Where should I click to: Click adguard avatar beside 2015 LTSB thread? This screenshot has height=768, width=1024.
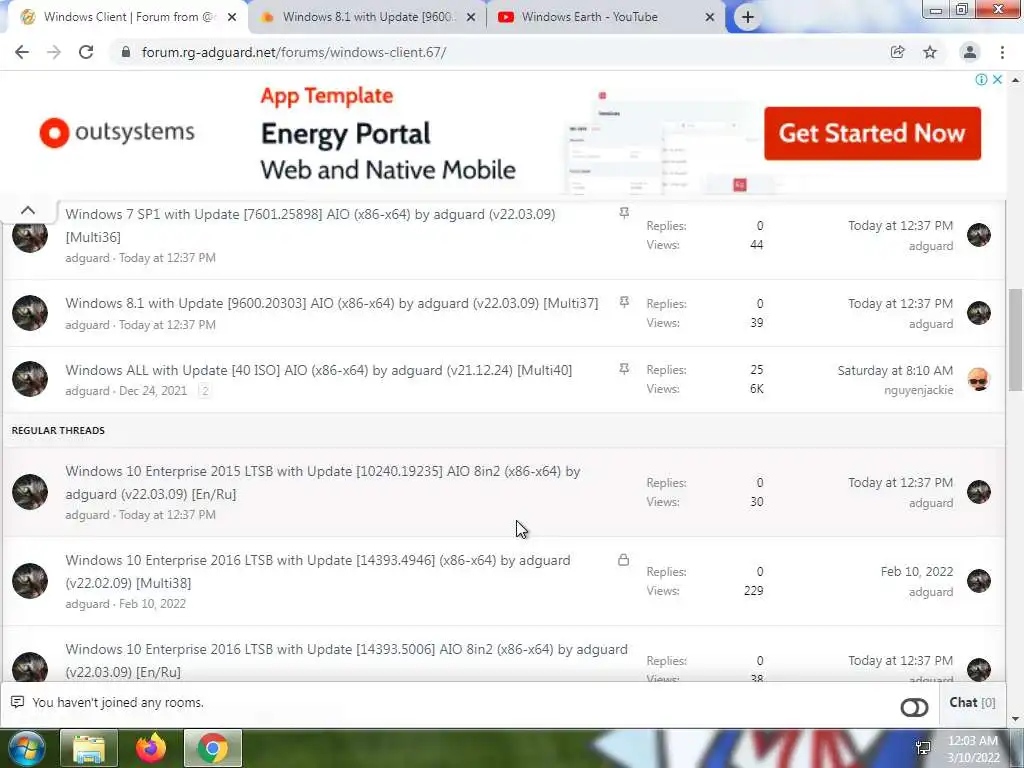(30, 492)
